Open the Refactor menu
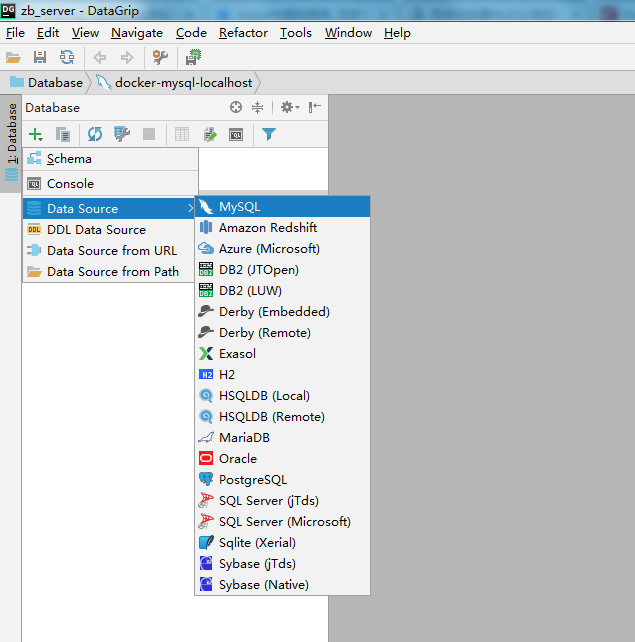 (x=243, y=33)
